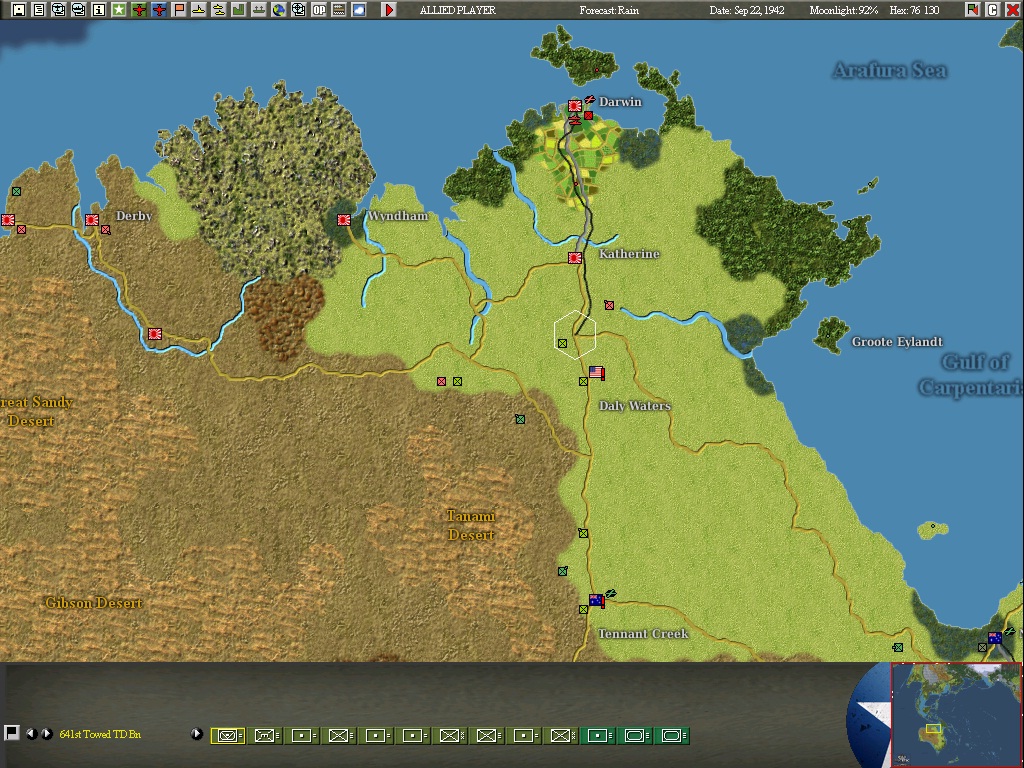Screen dimensions: 1024x768
Task: Click the white flag icon beside unit name
Action: click(x=11, y=733)
